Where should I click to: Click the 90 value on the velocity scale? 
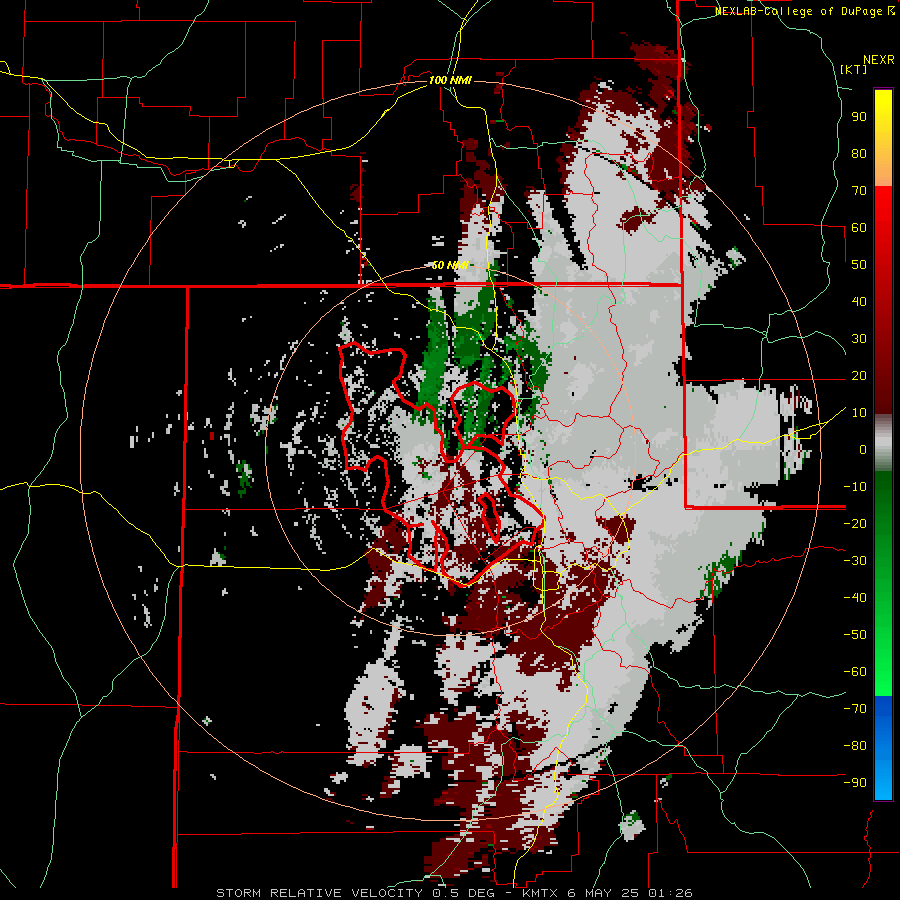(x=859, y=117)
